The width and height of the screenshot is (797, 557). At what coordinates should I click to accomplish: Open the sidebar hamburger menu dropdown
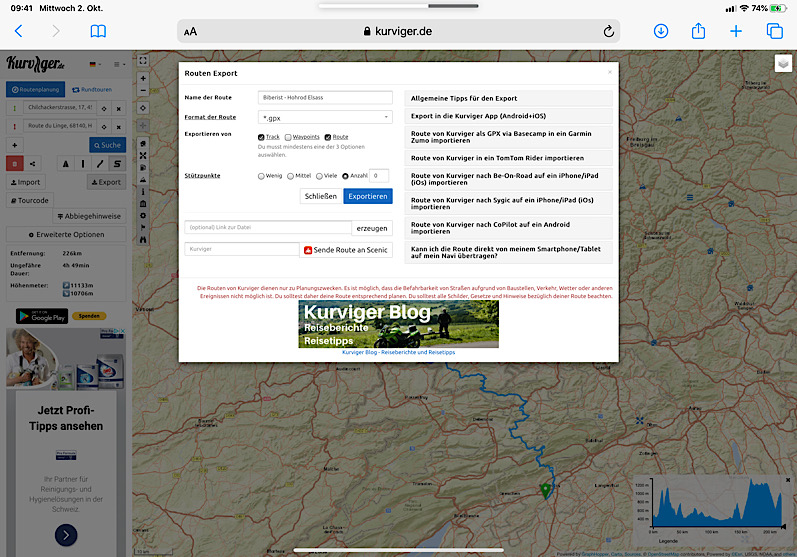pos(119,65)
